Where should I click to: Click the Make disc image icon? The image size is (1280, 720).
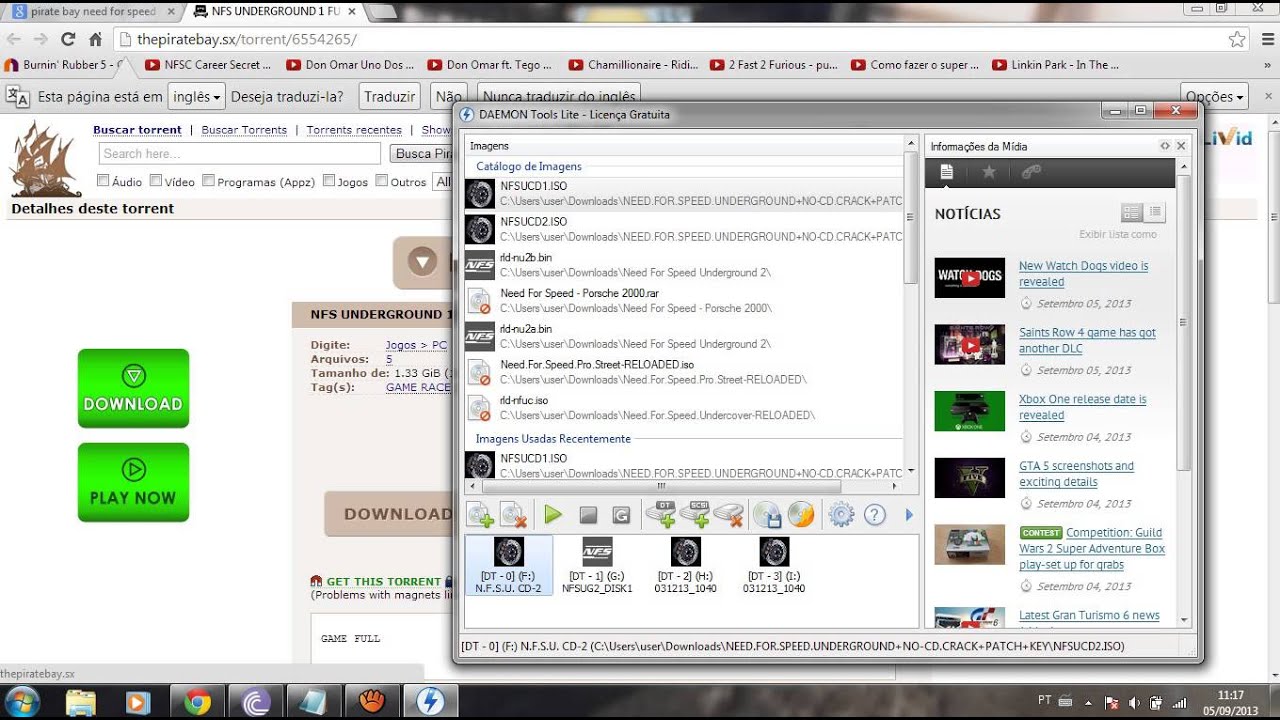point(767,515)
